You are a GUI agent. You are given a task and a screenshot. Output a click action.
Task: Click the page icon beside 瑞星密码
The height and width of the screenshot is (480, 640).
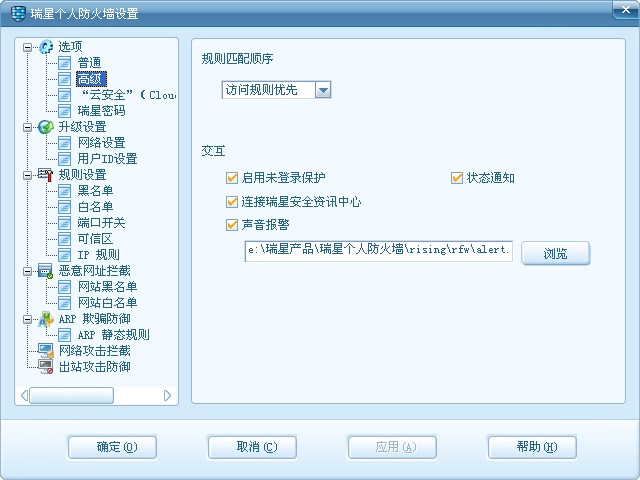click(x=64, y=111)
